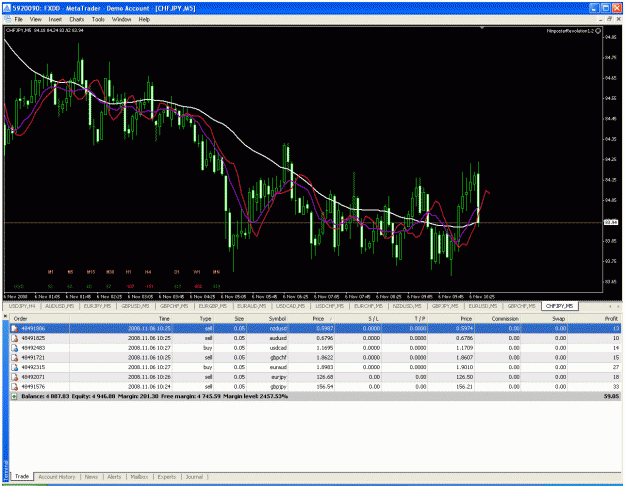The height and width of the screenshot is (486, 625).
Task: Open the News tab in Terminal
Action: pyautogui.click(x=91, y=477)
